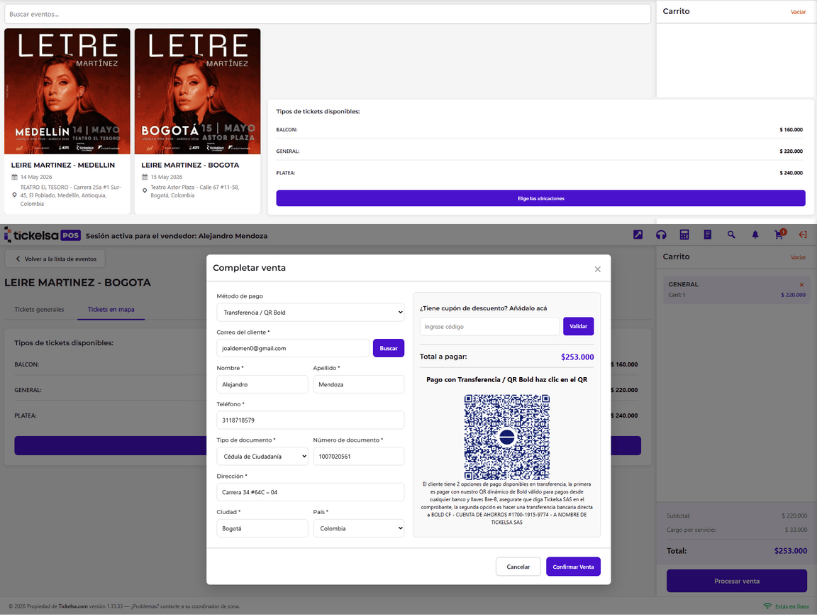The width and height of the screenshot is (817, 615).
Task: Open notifications bell icon
Action: [x=755, y=235]
